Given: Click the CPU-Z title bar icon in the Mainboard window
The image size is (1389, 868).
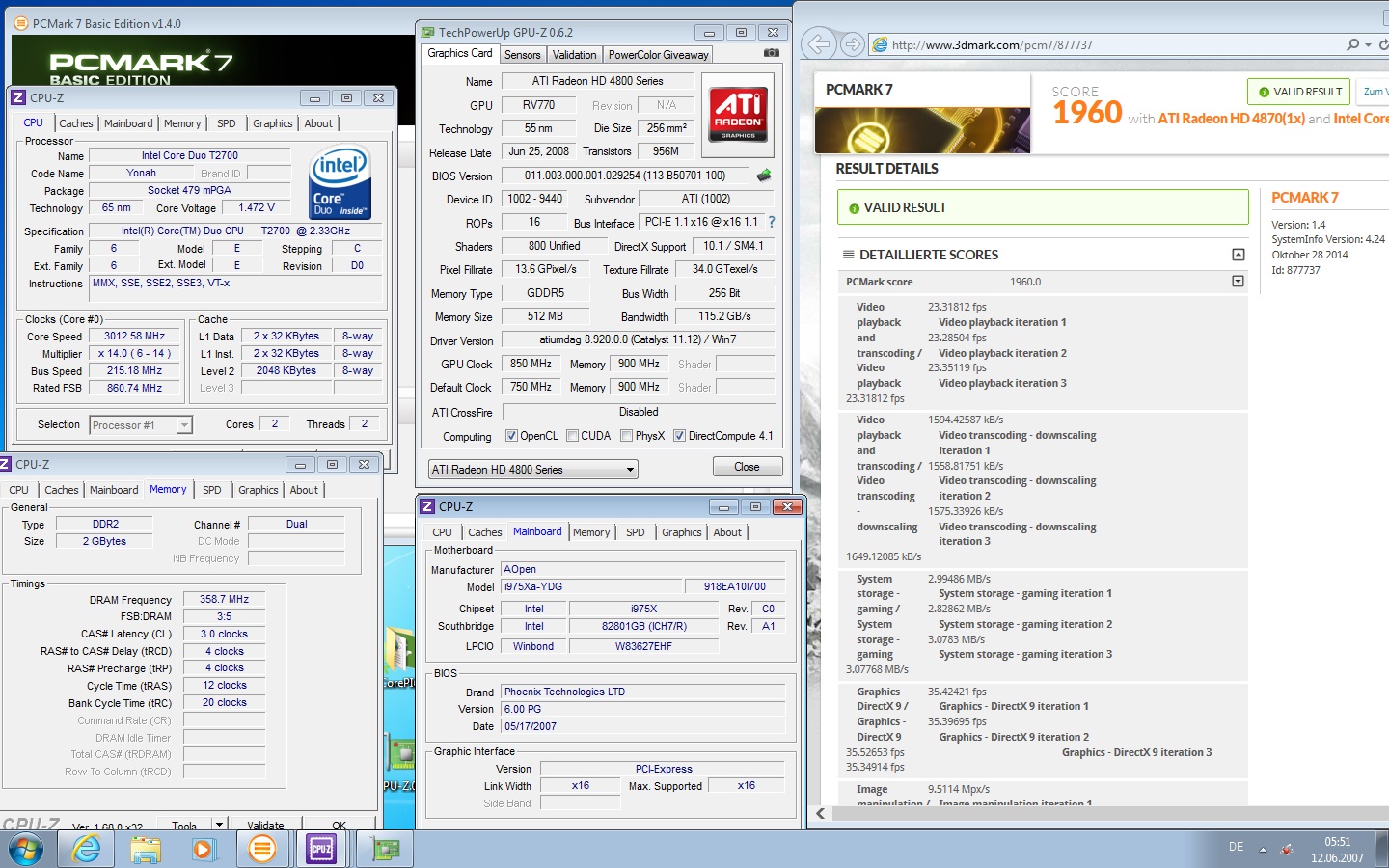Looking at the screenshot, I should [427, 506].
